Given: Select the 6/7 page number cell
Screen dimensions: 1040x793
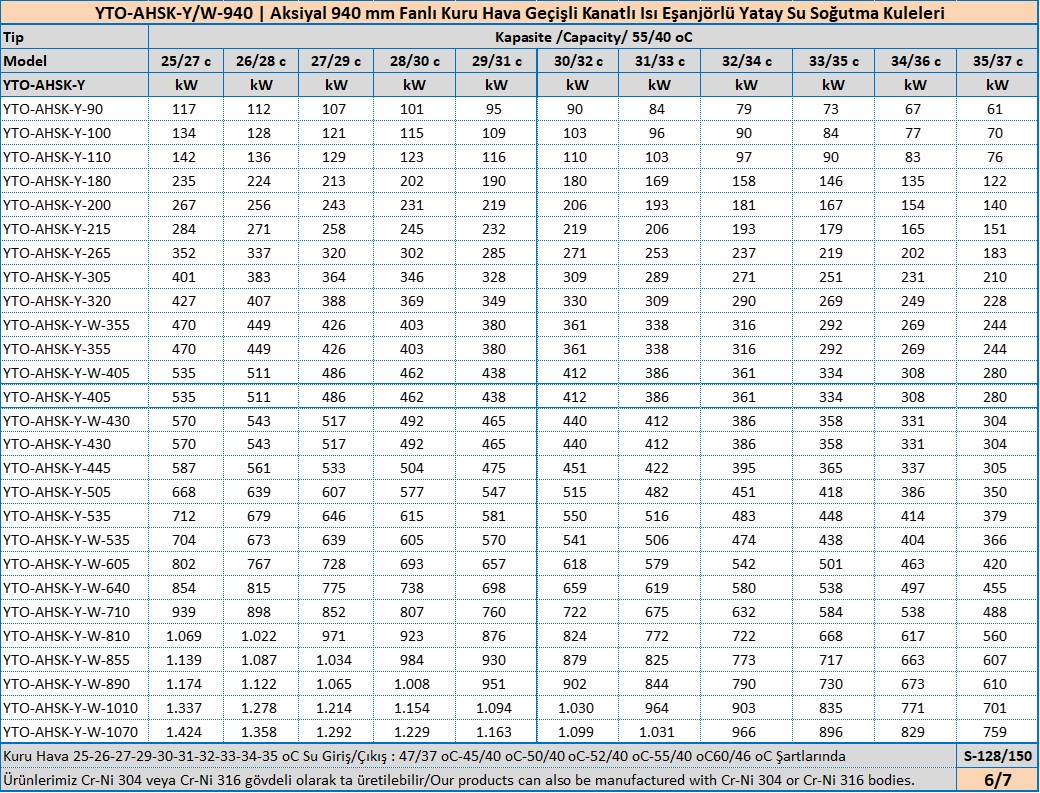Looking at the screenshot, I should (997, 779).
